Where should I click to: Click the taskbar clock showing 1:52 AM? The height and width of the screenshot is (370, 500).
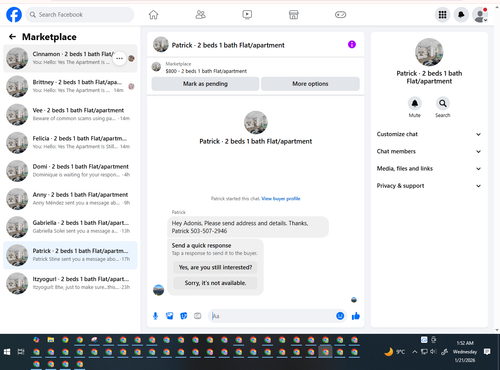pos(465,352)
